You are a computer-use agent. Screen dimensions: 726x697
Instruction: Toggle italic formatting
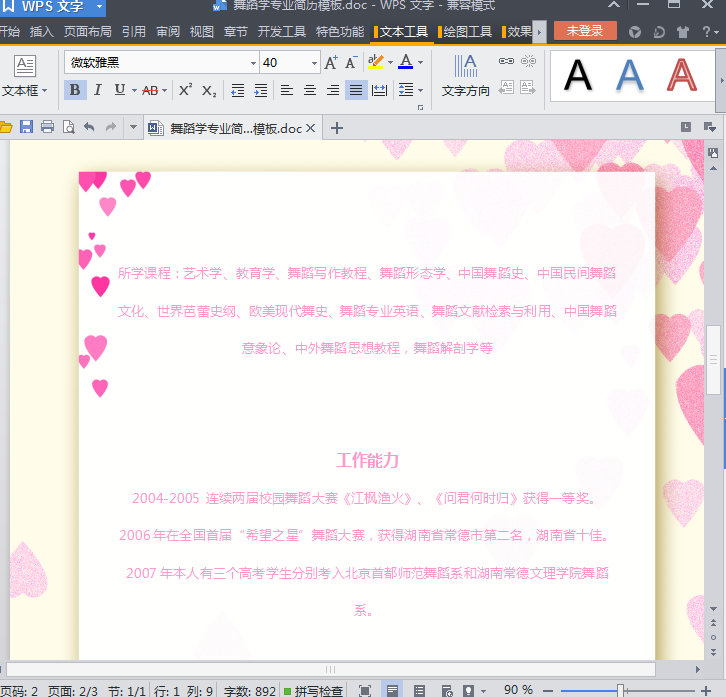97,90
